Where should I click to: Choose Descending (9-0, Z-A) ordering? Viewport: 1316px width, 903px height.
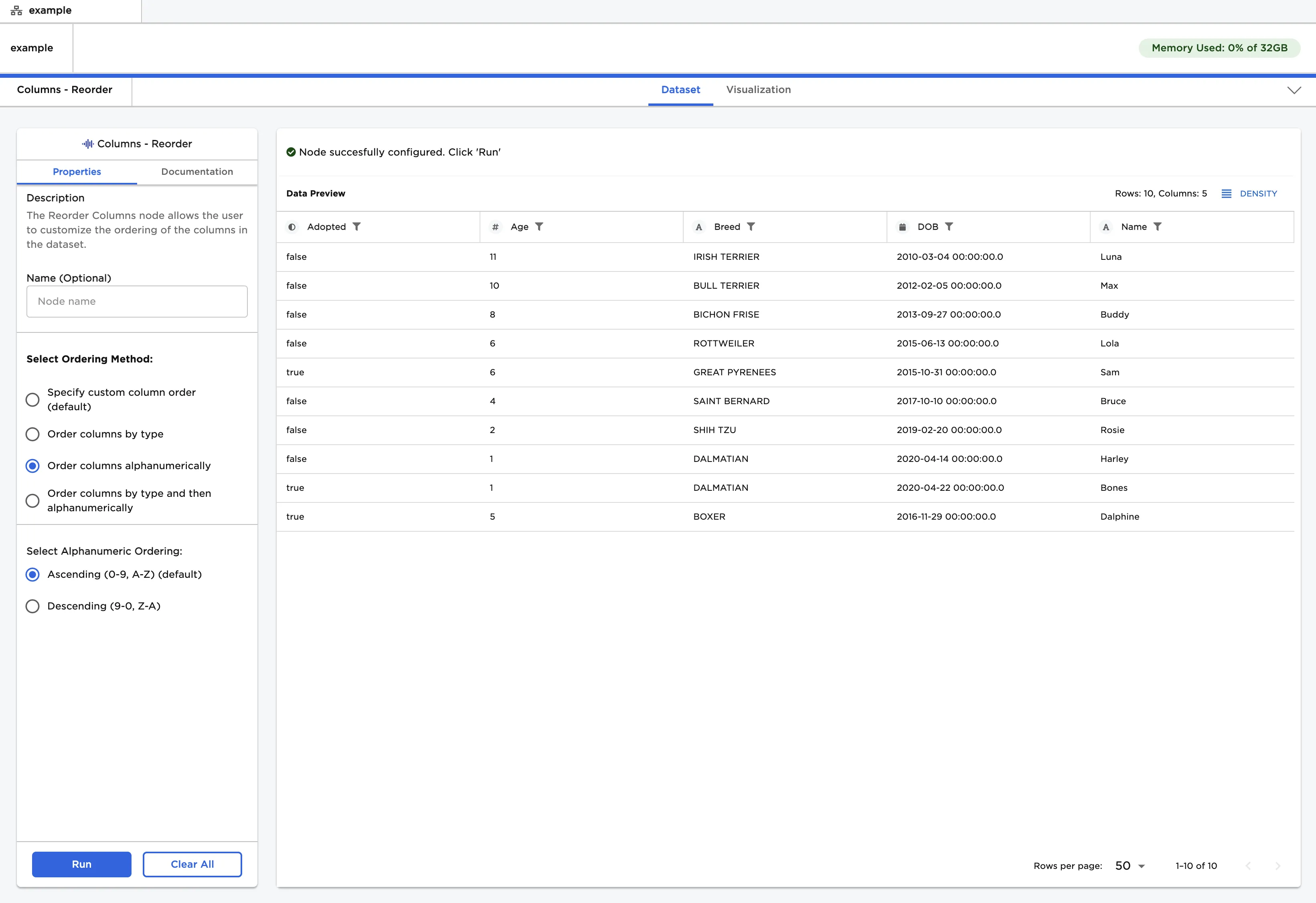33,606
